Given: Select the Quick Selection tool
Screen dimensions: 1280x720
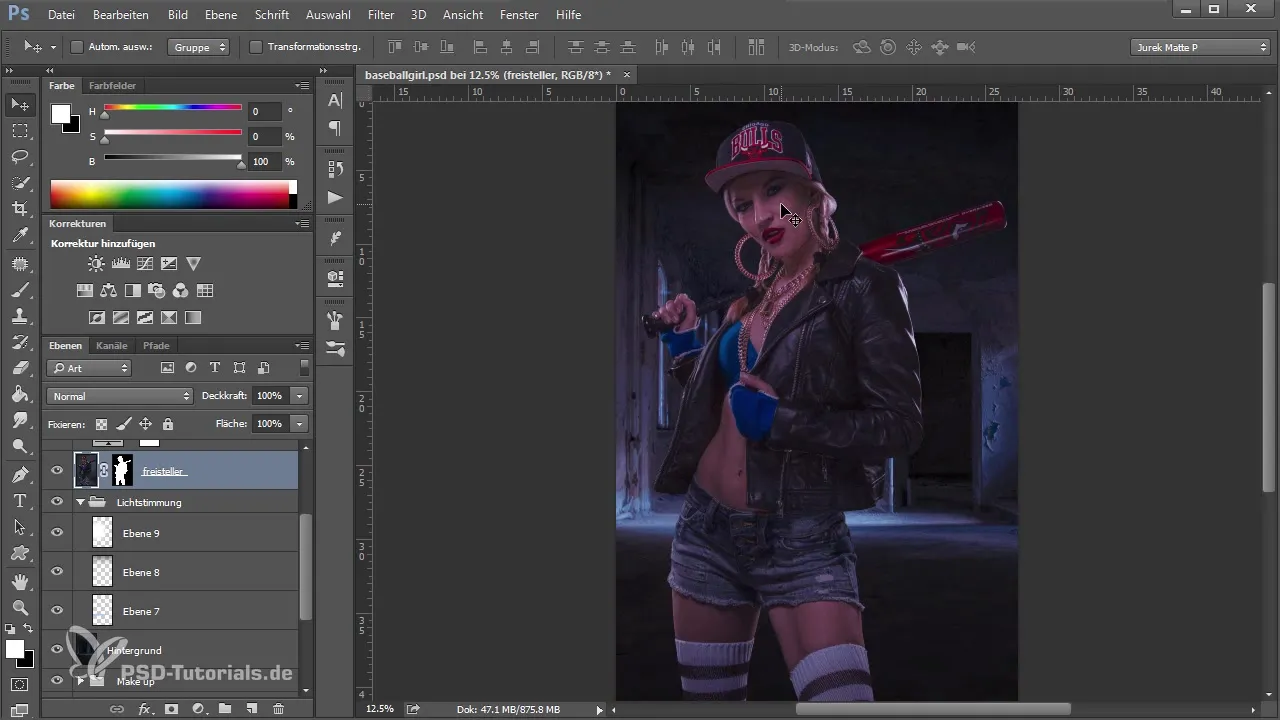Looking at the screenshot, I should [x=20, y=183].
